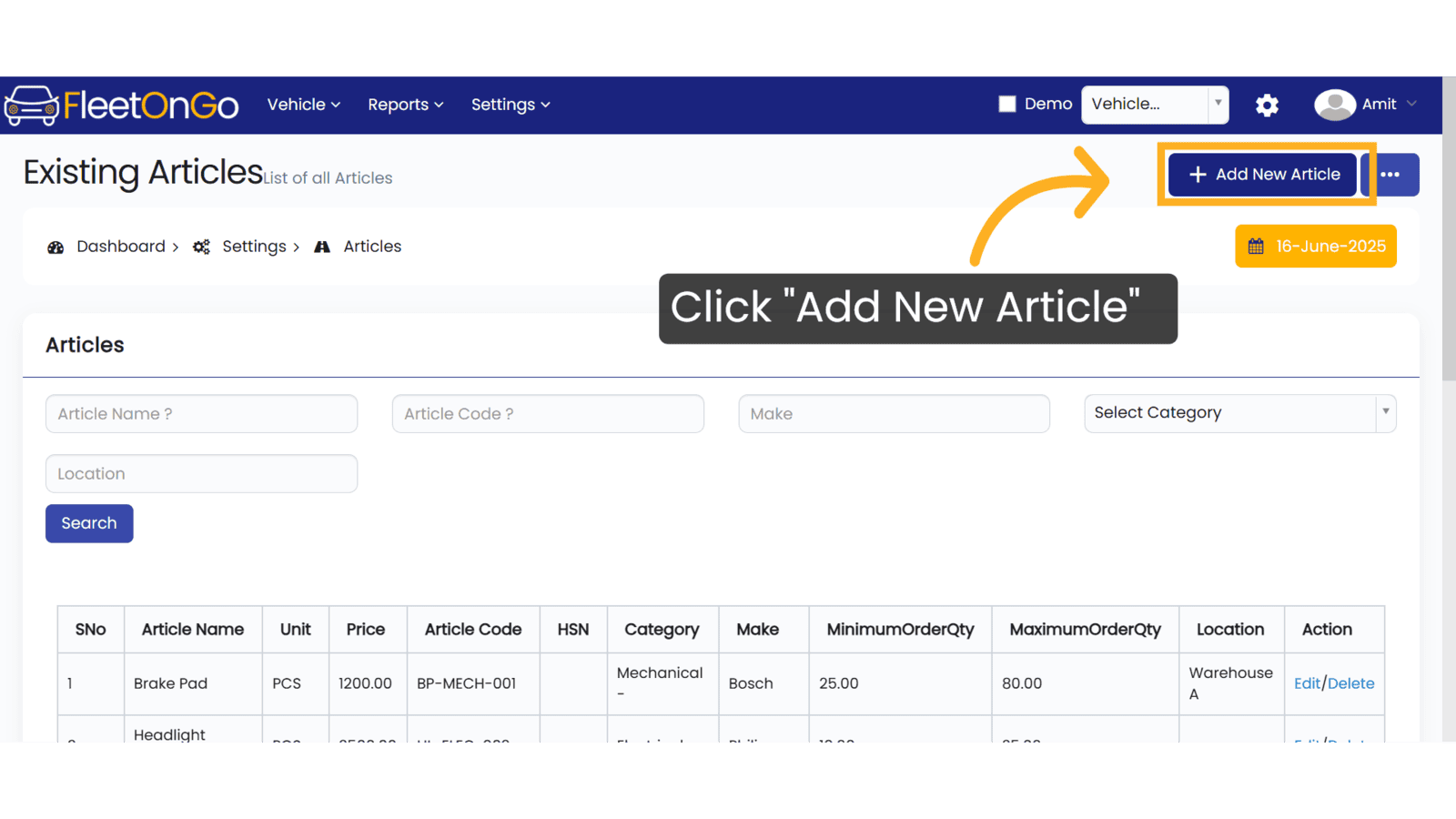Click the Search button

click(x=89, y=523)
